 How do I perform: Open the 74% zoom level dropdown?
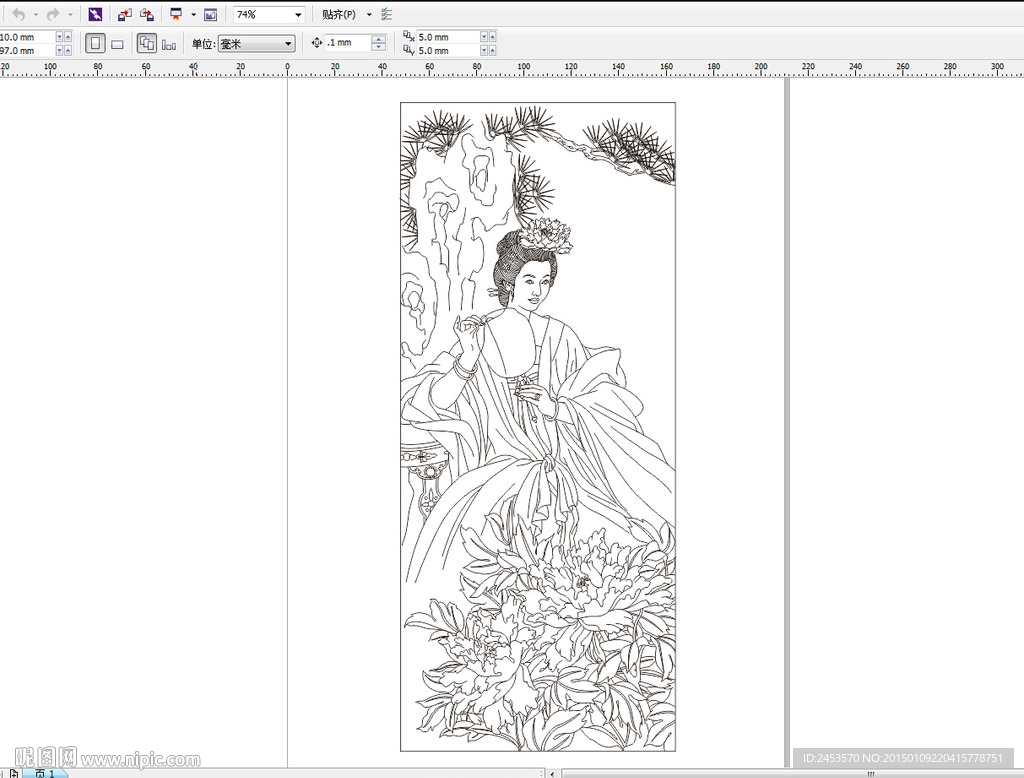pos(269,14)
